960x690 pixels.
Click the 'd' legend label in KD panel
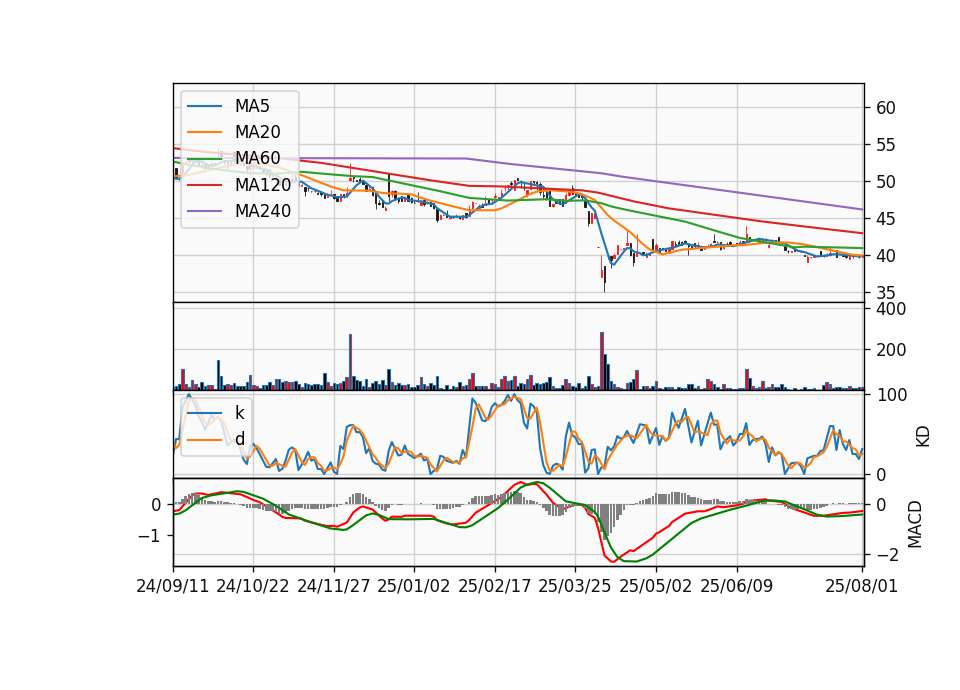click(x=240, y=438)
